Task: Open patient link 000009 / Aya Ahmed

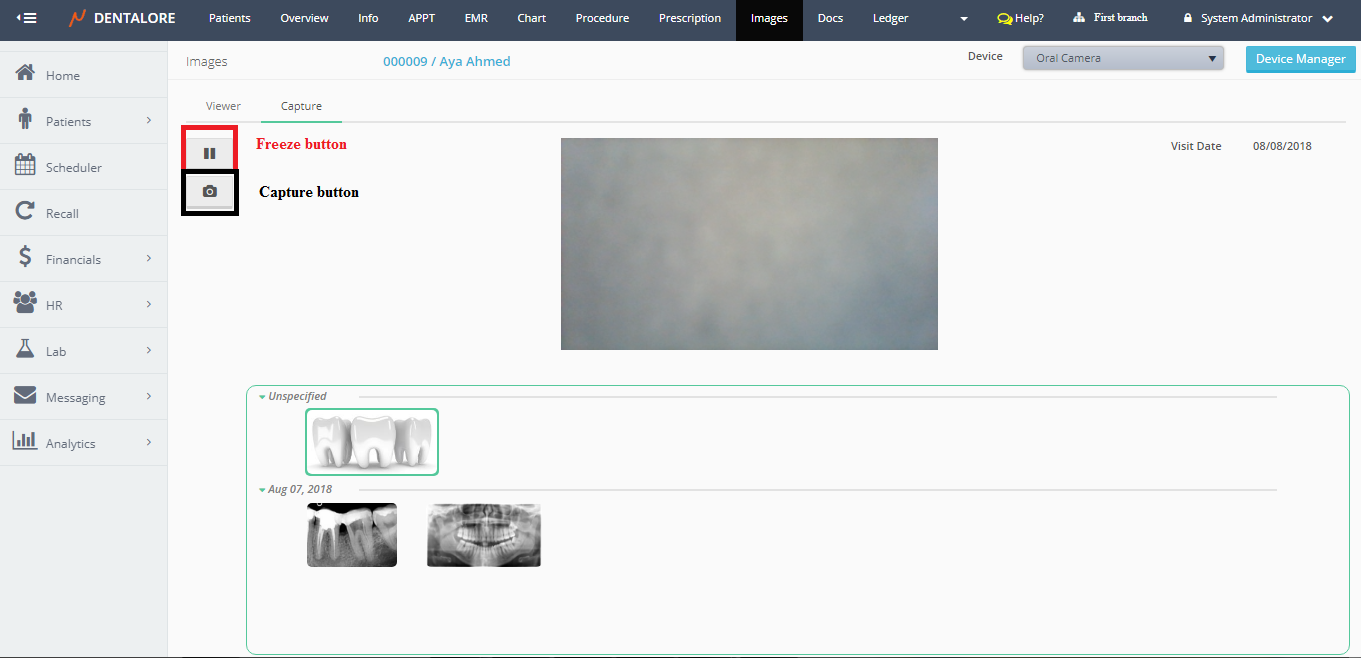Action: tap(446, 62)
